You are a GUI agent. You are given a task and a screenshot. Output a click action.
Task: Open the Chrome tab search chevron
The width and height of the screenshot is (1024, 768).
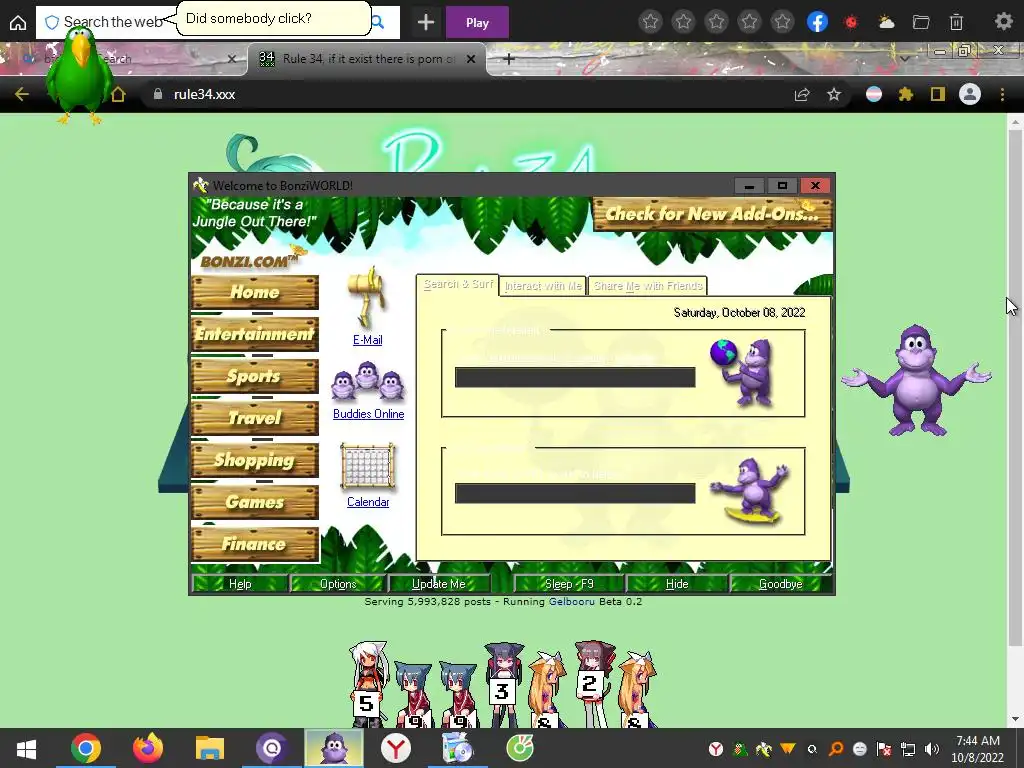click(904, 59)
